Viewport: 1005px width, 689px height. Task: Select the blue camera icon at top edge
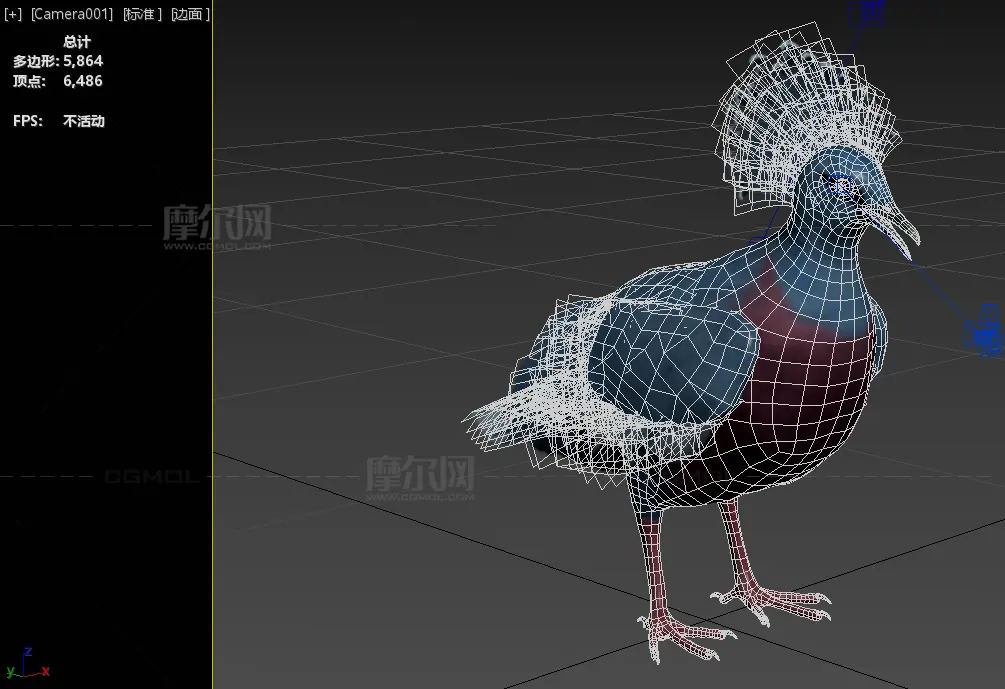867,12
